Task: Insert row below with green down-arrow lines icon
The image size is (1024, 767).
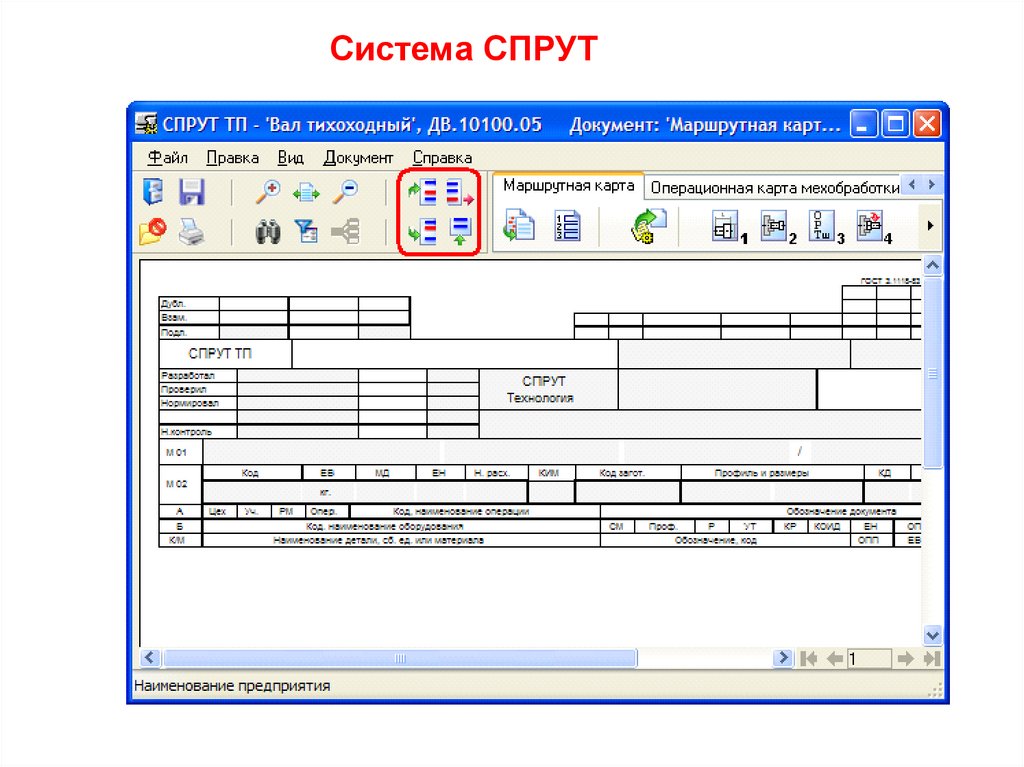Action: click(422, 231)
